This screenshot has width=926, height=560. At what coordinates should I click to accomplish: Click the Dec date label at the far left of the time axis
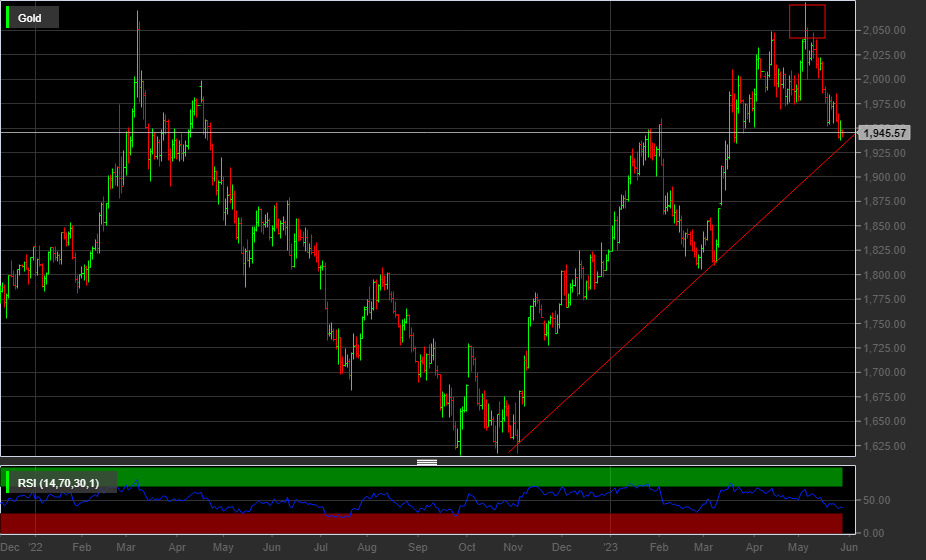(x=9, y=548)
